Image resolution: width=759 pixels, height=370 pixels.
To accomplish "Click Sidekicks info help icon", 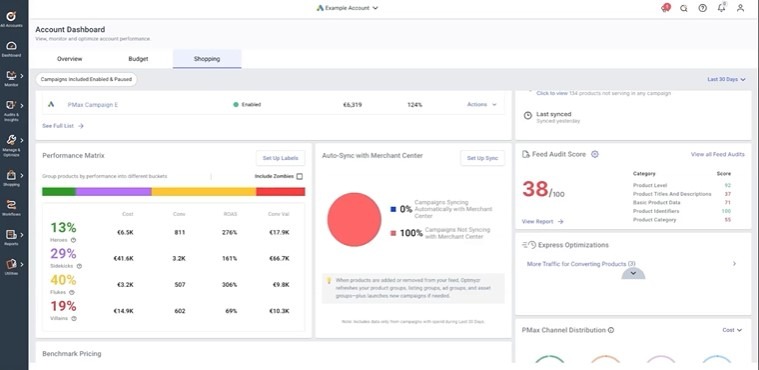I will [x=79, y=266].
